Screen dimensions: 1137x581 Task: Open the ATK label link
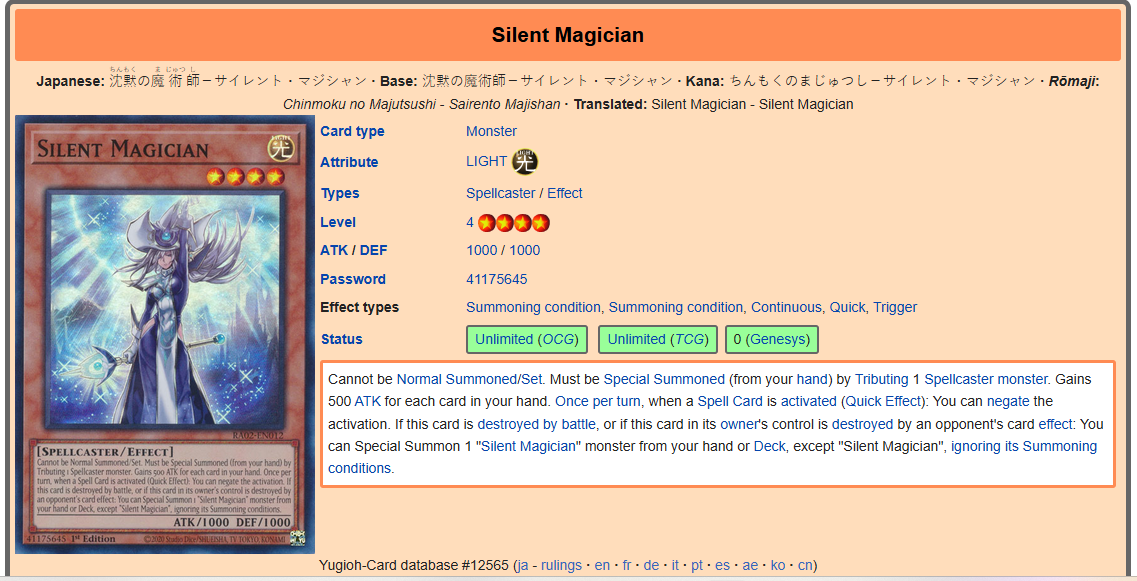[x=334, y=250]
